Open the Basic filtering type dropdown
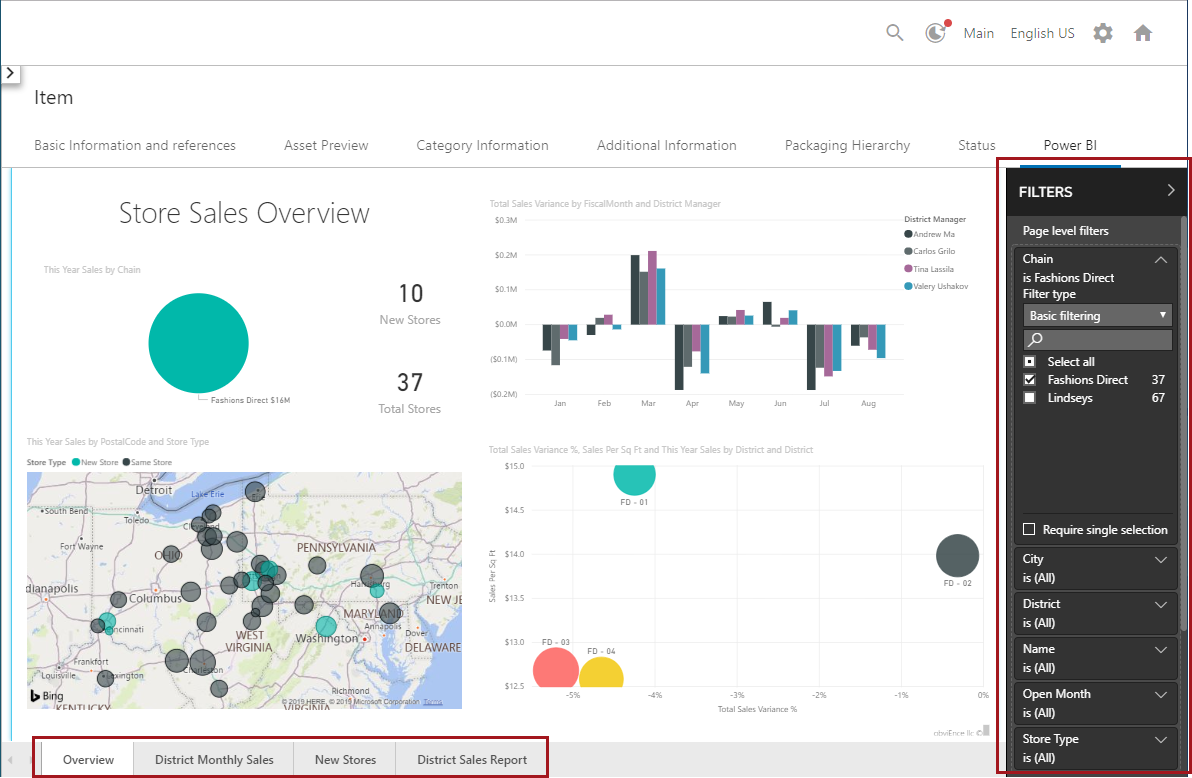This screenshot has width=1192, height=778. coord(1097,316)
